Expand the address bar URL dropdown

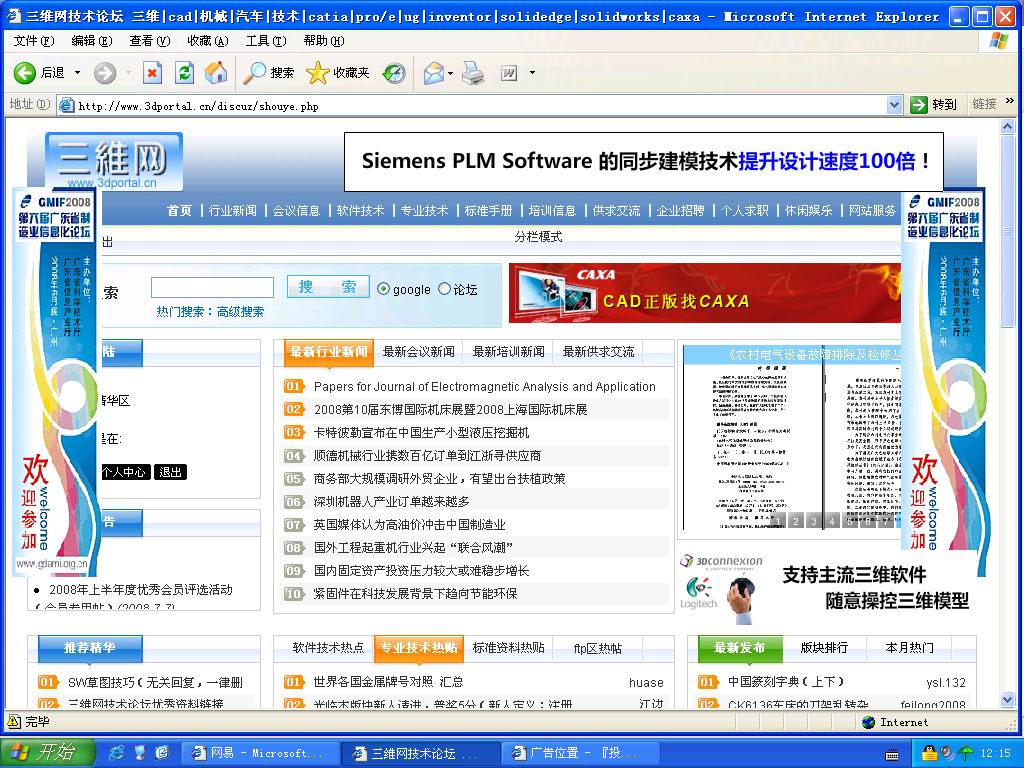click(894, 104)
